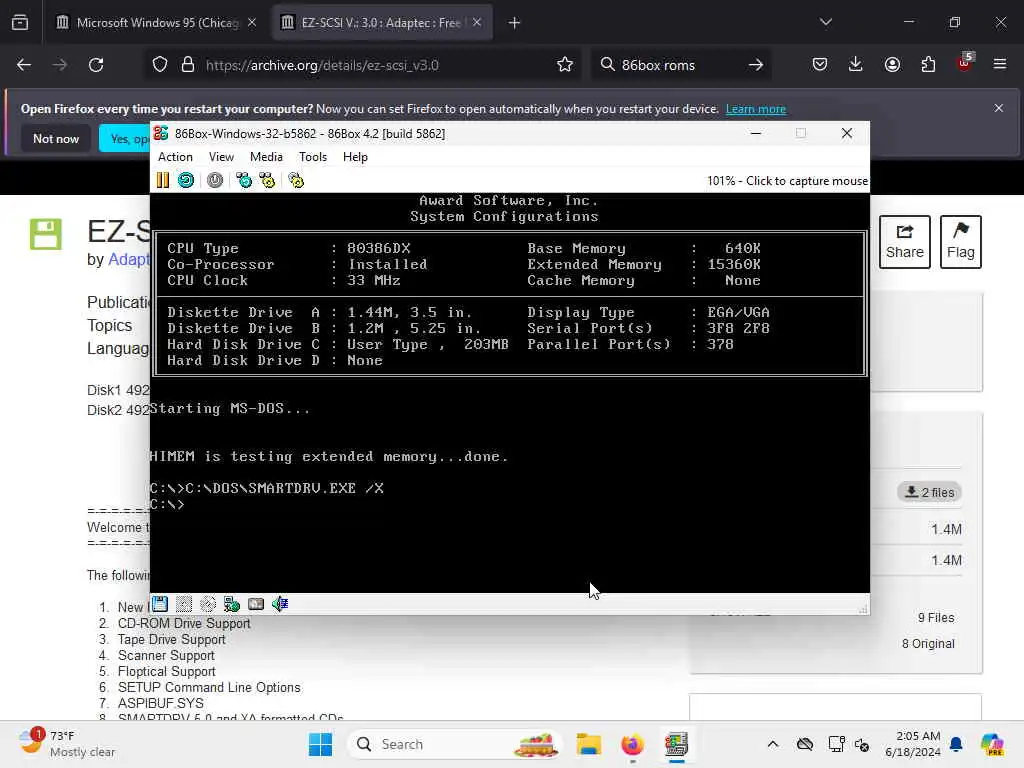Send Ctrl+Alt+Del via the teal keyboard icon
Screen dimensions: 1024x768
(x=244, y=180)
